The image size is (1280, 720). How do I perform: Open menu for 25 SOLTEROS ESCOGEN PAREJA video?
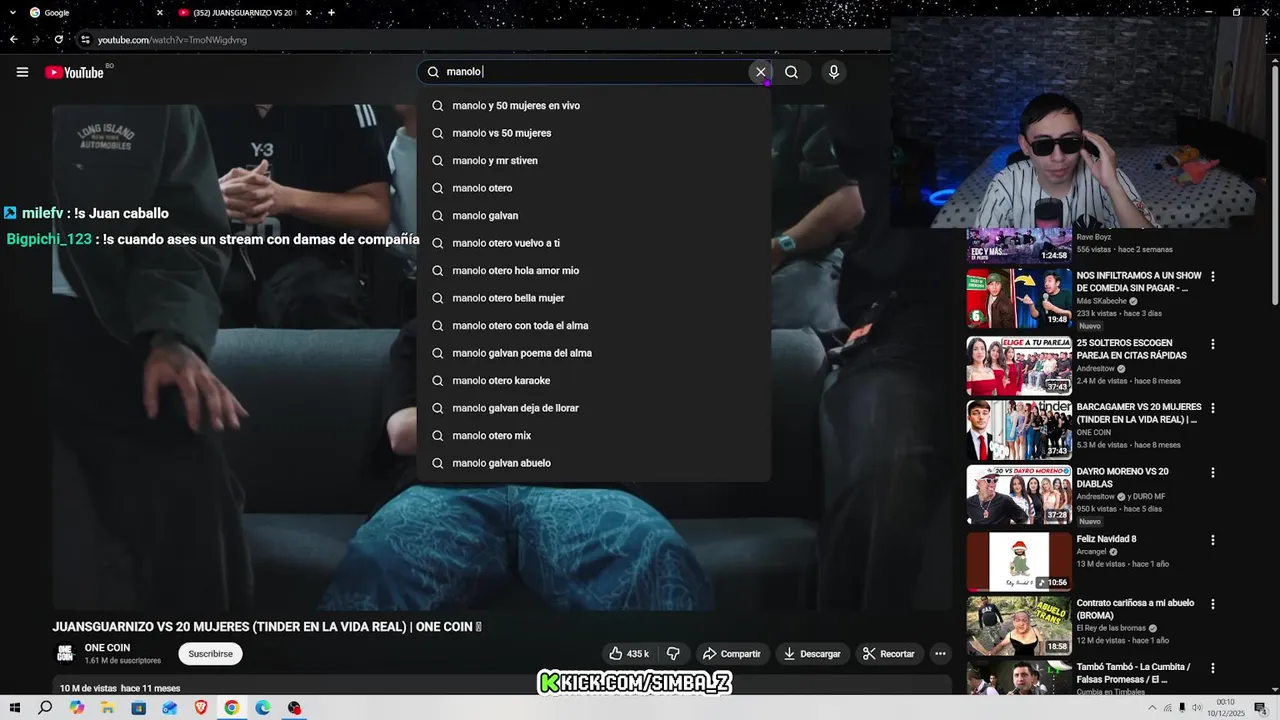point(1213,344)
